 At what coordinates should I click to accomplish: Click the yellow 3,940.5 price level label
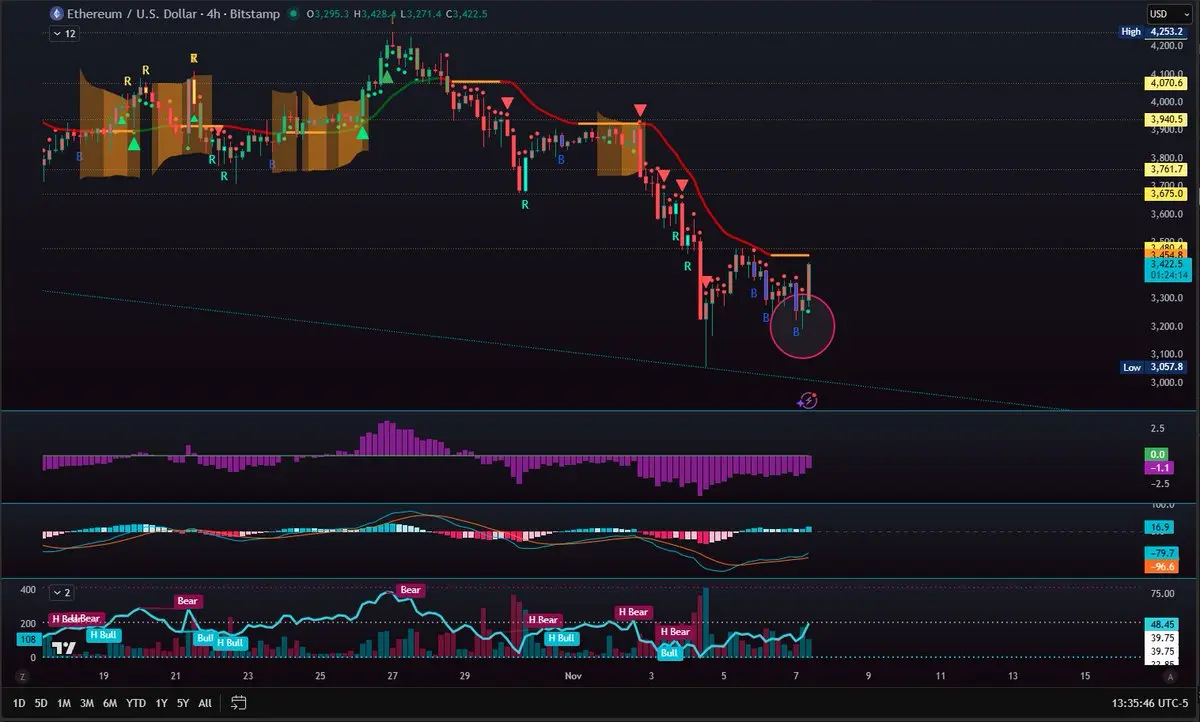[x=1167, y=119]
